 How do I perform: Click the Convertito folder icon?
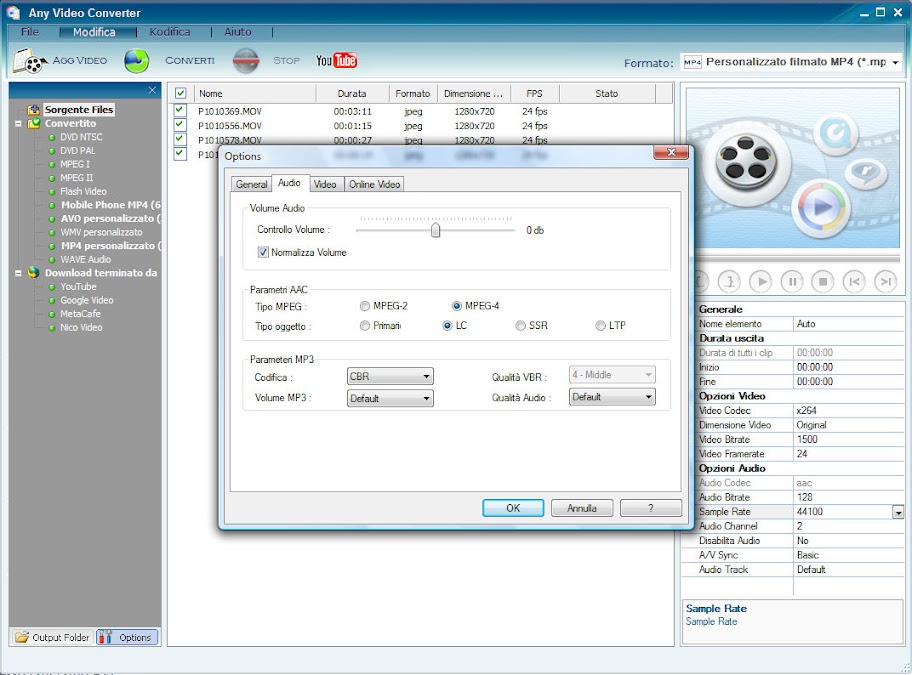click(34, 123)
